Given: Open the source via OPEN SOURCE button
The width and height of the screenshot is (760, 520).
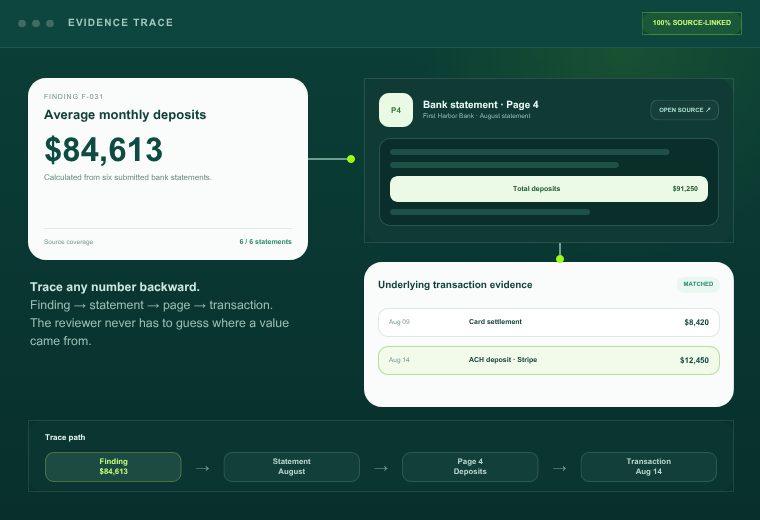Looking at the screenshot, I should click(x=684, y=110).
